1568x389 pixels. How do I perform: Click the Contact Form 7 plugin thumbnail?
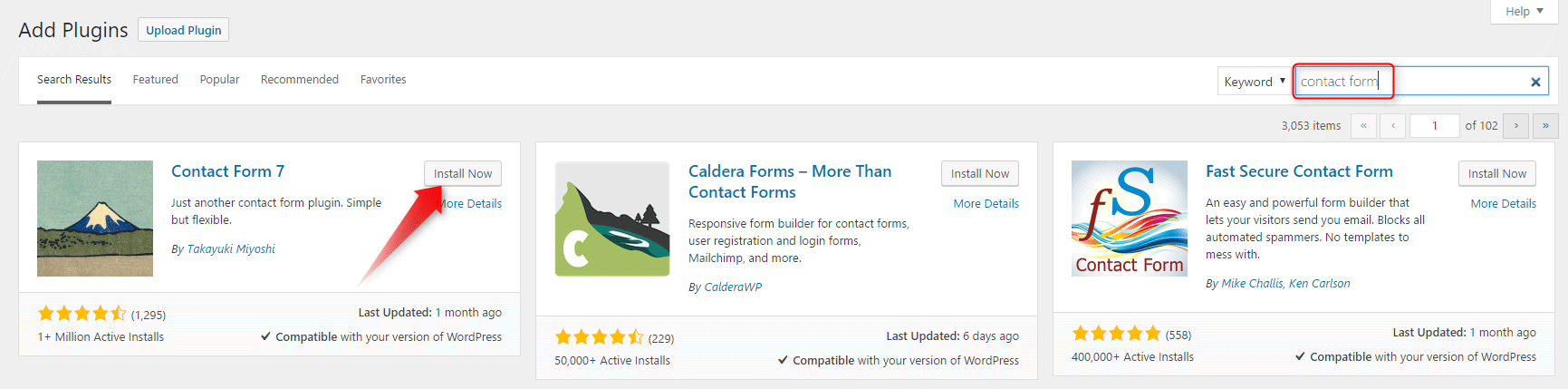coord(95,219)
